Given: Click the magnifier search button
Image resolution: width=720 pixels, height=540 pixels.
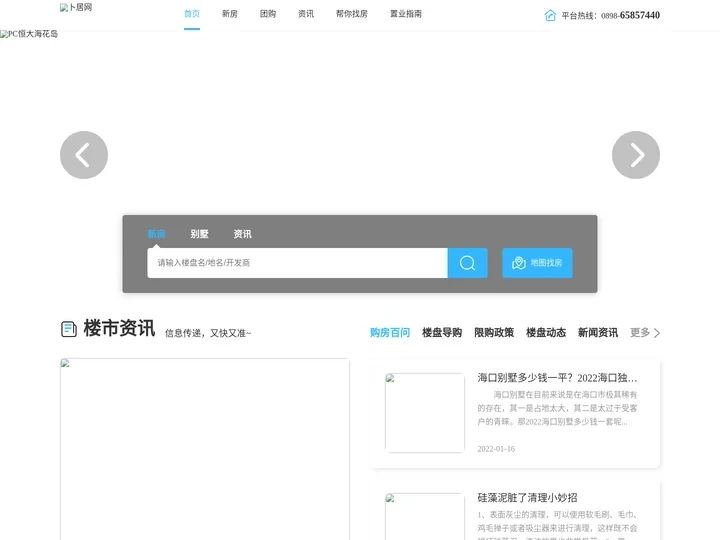Looking at the screenshot, I should click(x=467, y=263).
